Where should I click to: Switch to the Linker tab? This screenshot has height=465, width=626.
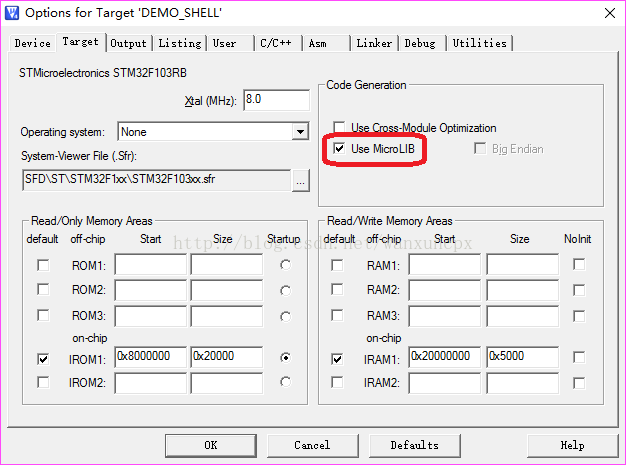tap(374, 43)
